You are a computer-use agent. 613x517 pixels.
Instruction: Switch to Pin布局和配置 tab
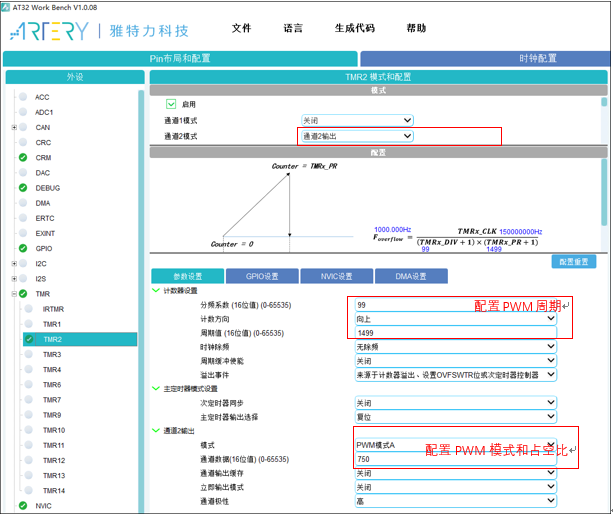[x=180, y=59]
